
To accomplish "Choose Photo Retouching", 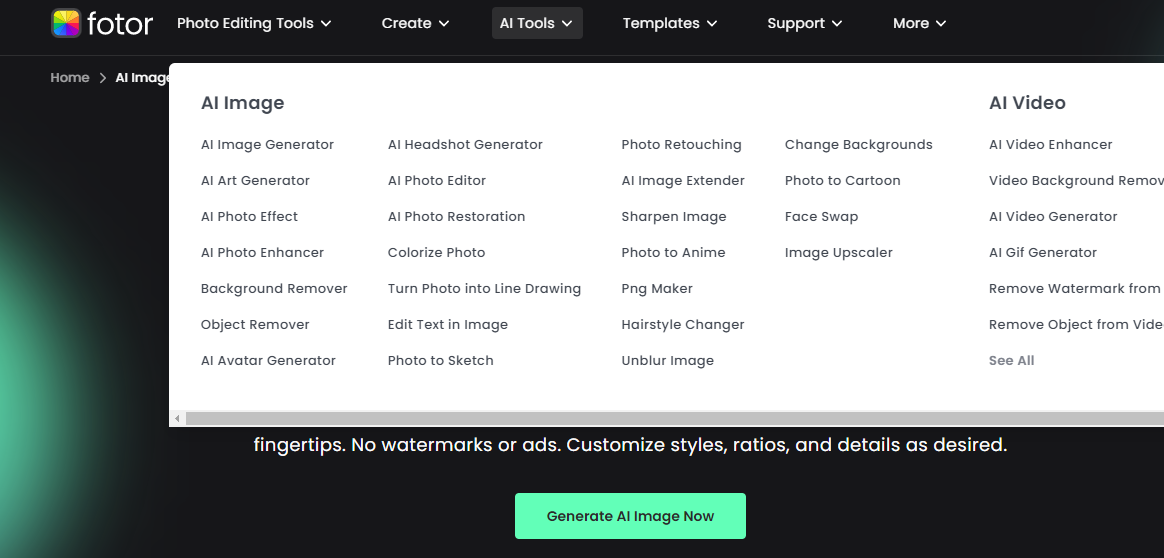I will pyautogui.click(x=681, y=145).
